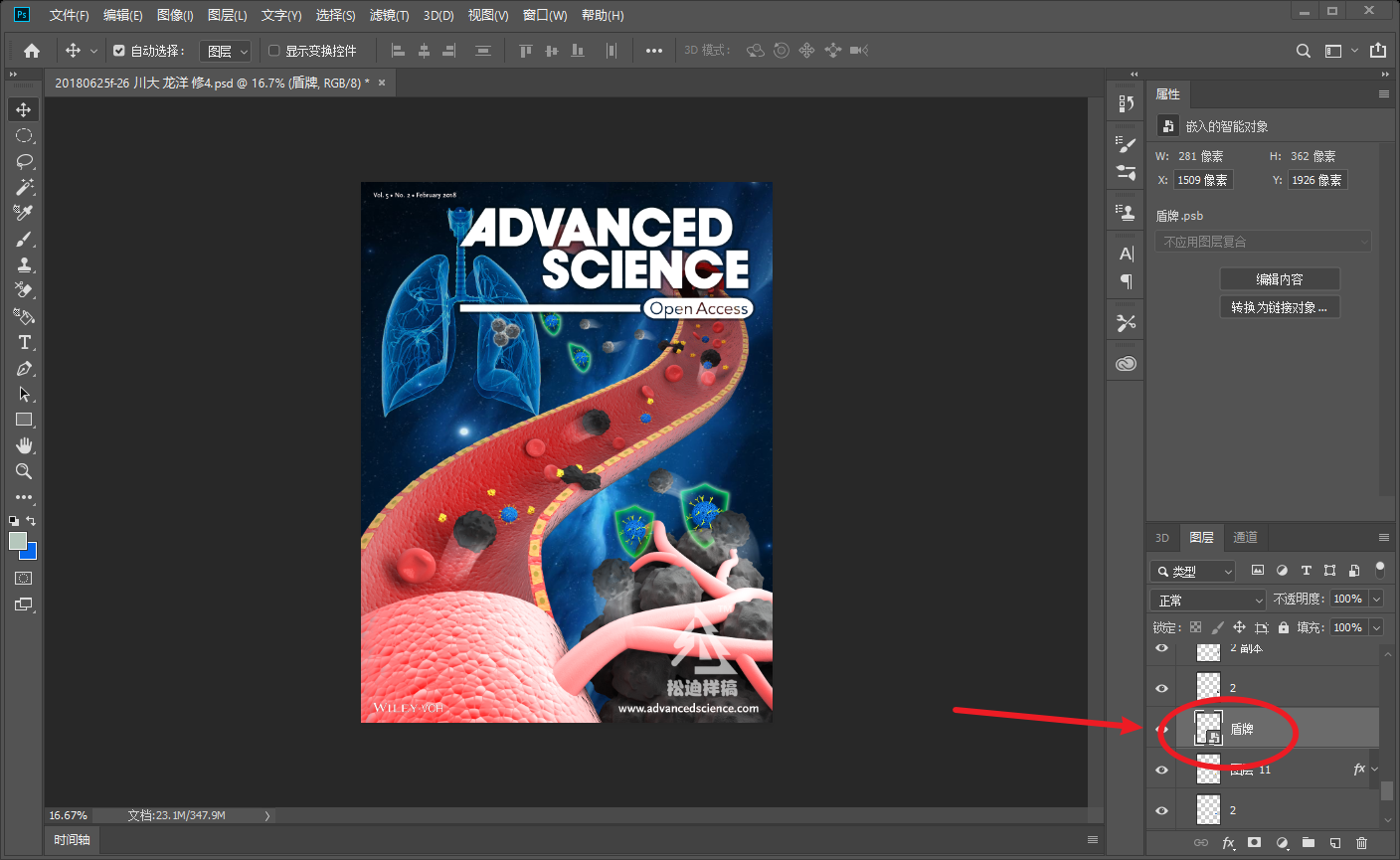This screenshot has width=1400, height=860.
Task: Create a new group with folder icon
Action: click(x=1309, y=843)
